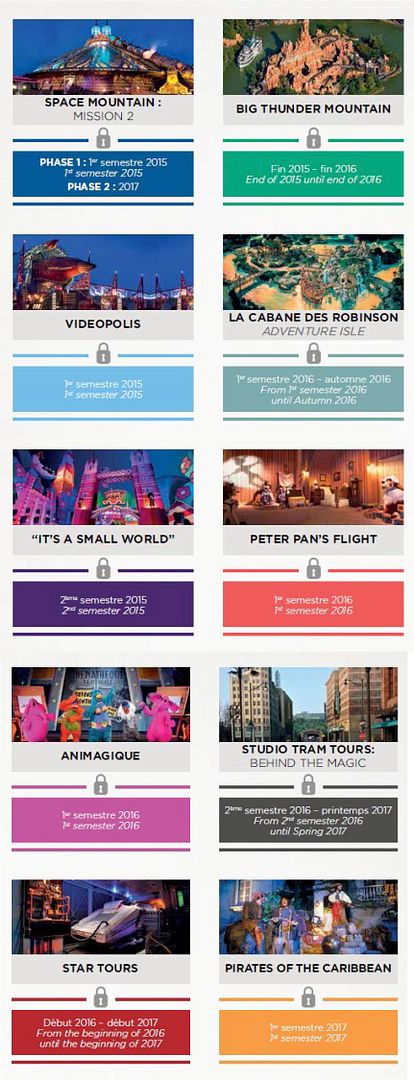
Task: Open the Big Thunder Mountain aerial photo
Action: coord(313,57)
